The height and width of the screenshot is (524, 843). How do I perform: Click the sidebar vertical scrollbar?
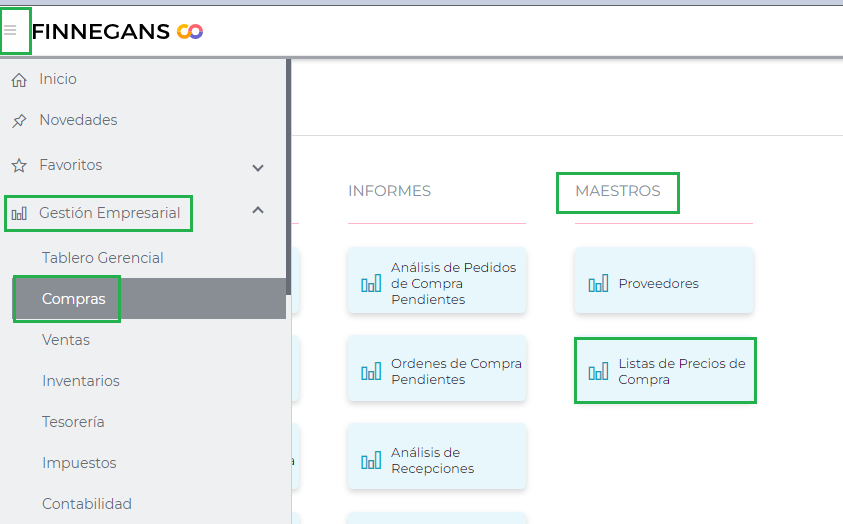[x=288, y=180]
